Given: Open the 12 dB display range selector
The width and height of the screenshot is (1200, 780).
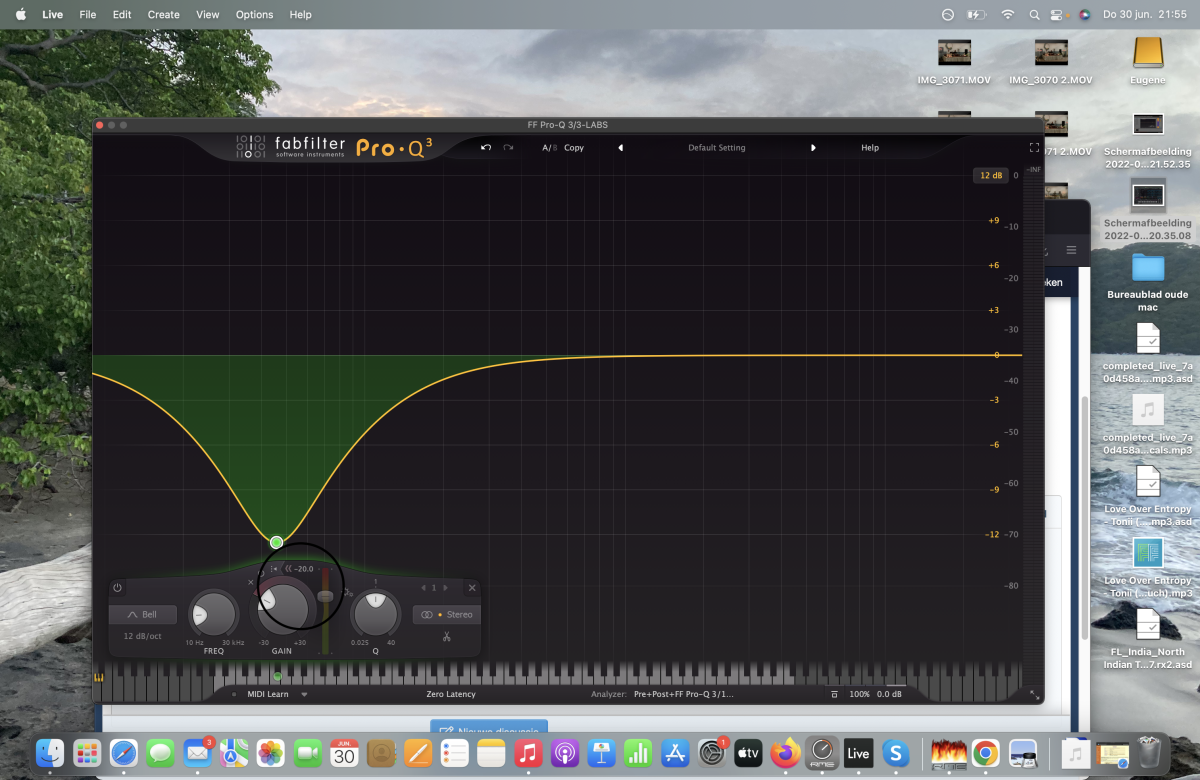Looking at the screenshot, I should 990,175.
